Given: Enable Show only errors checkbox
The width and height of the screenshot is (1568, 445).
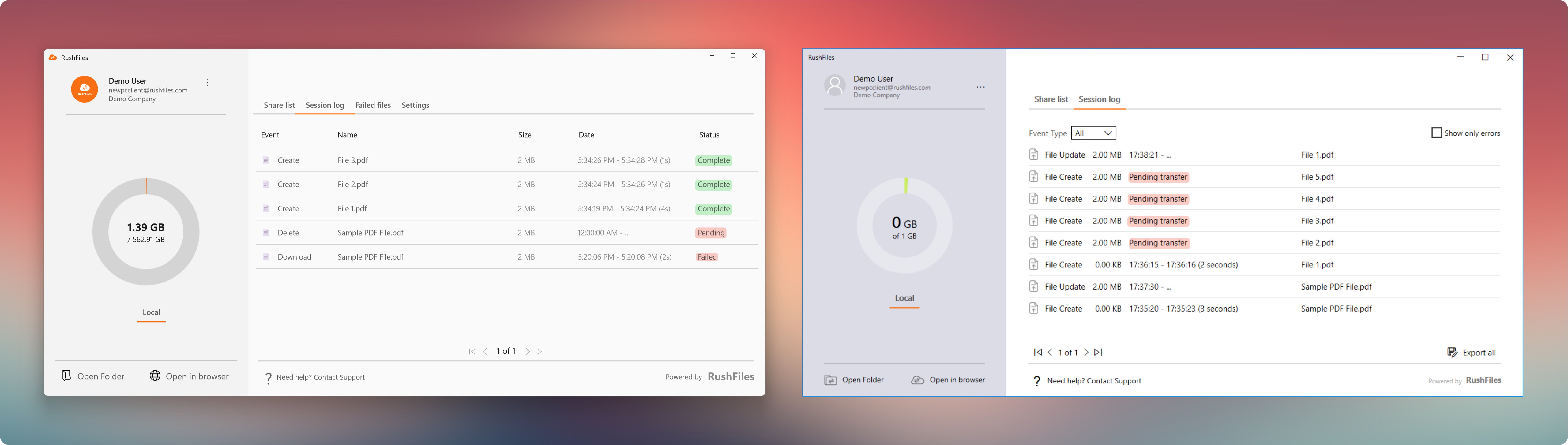Looking at the screenshot, I should click(1437, 133).
